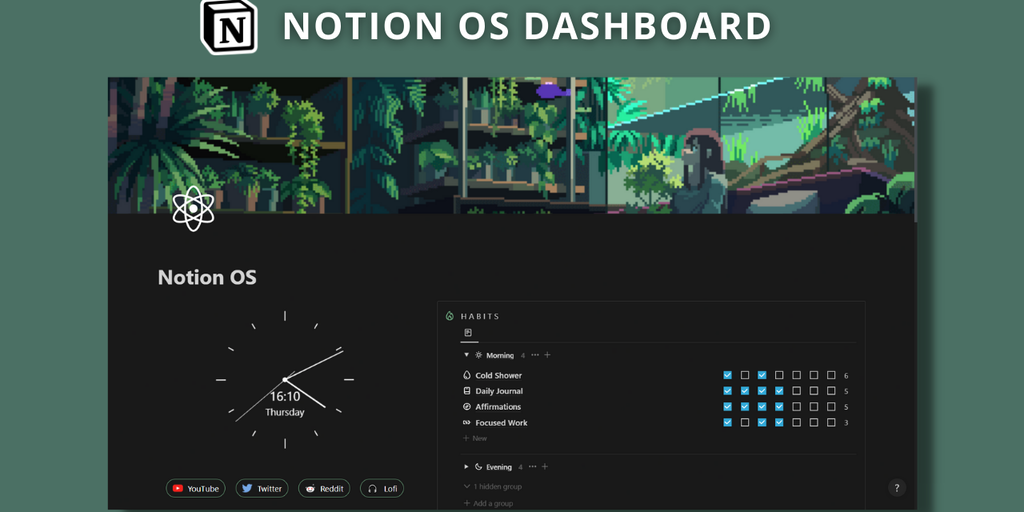Image resolution: width=1024 pixels, height=512 pixels.
Task: Click the HABITS heading text
Action: [480, 316]
